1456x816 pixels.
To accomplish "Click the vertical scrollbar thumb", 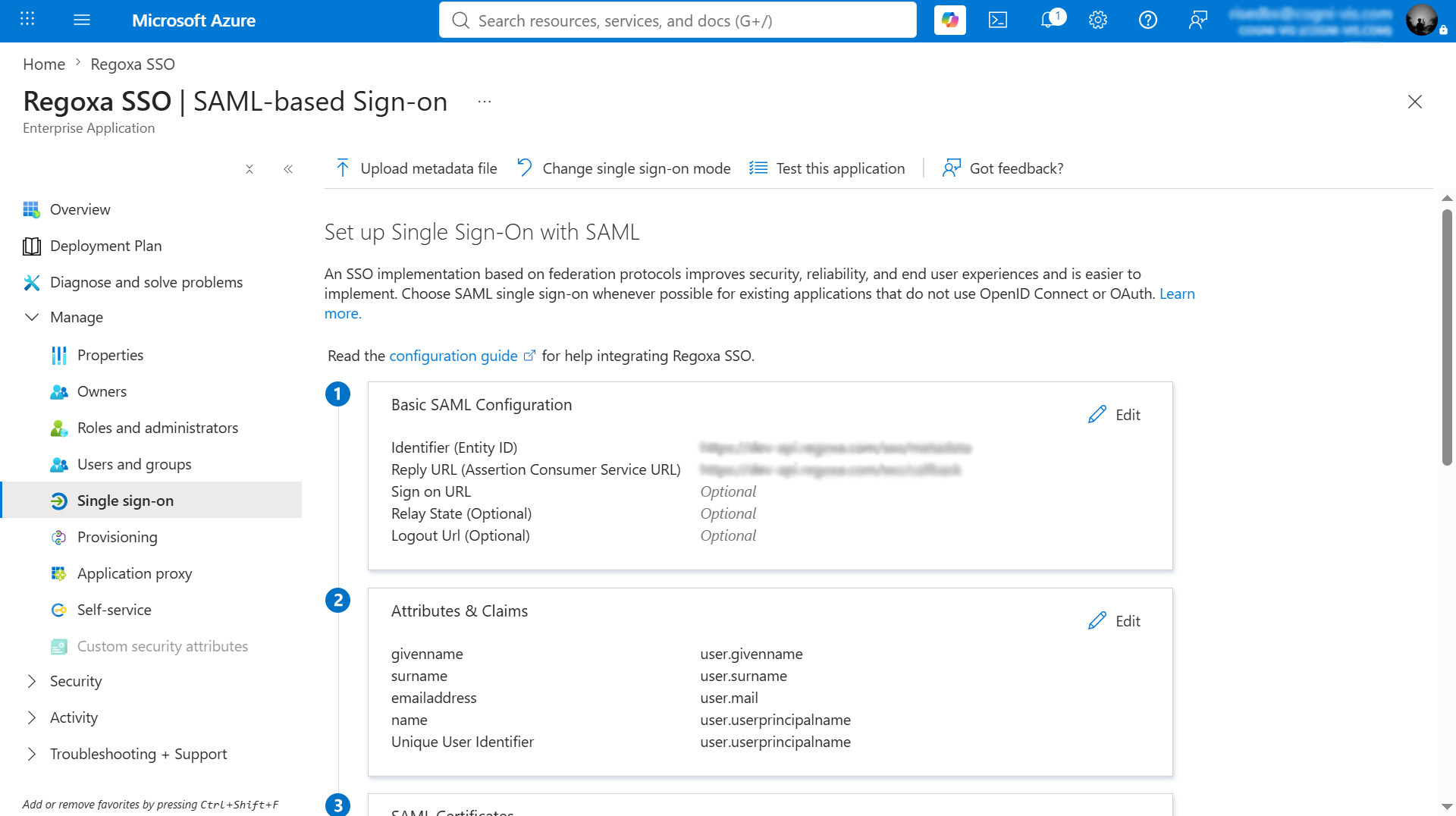I will [x=1447, y=337].
